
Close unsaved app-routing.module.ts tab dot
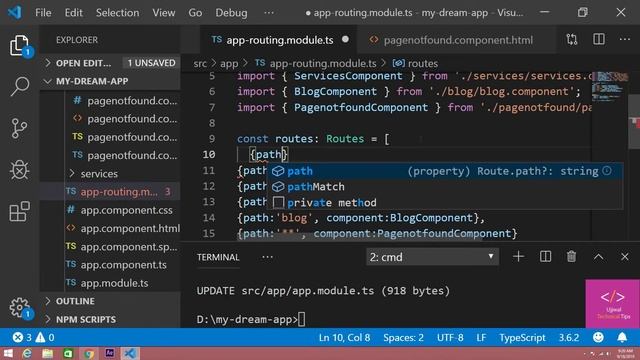click(345, 40)
